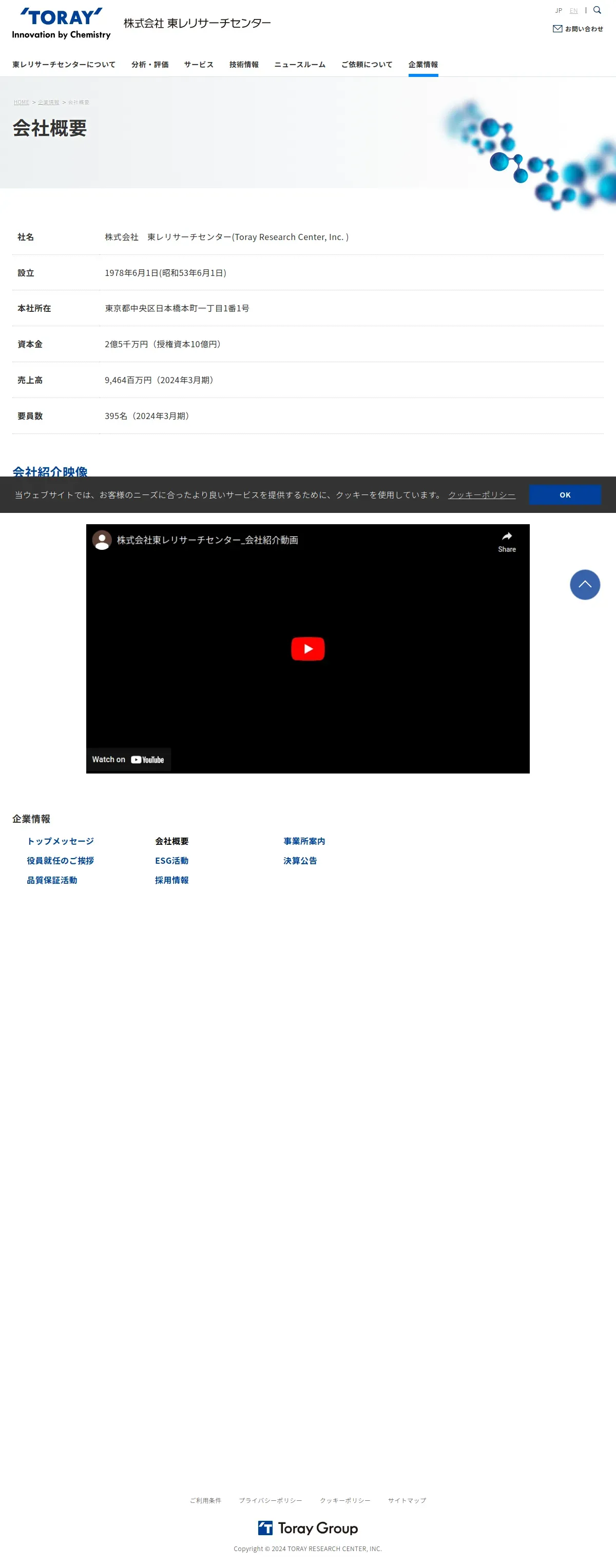Click the TORAY logo in the header
Screen dimensions: 616x1568
tap(61, 23)
